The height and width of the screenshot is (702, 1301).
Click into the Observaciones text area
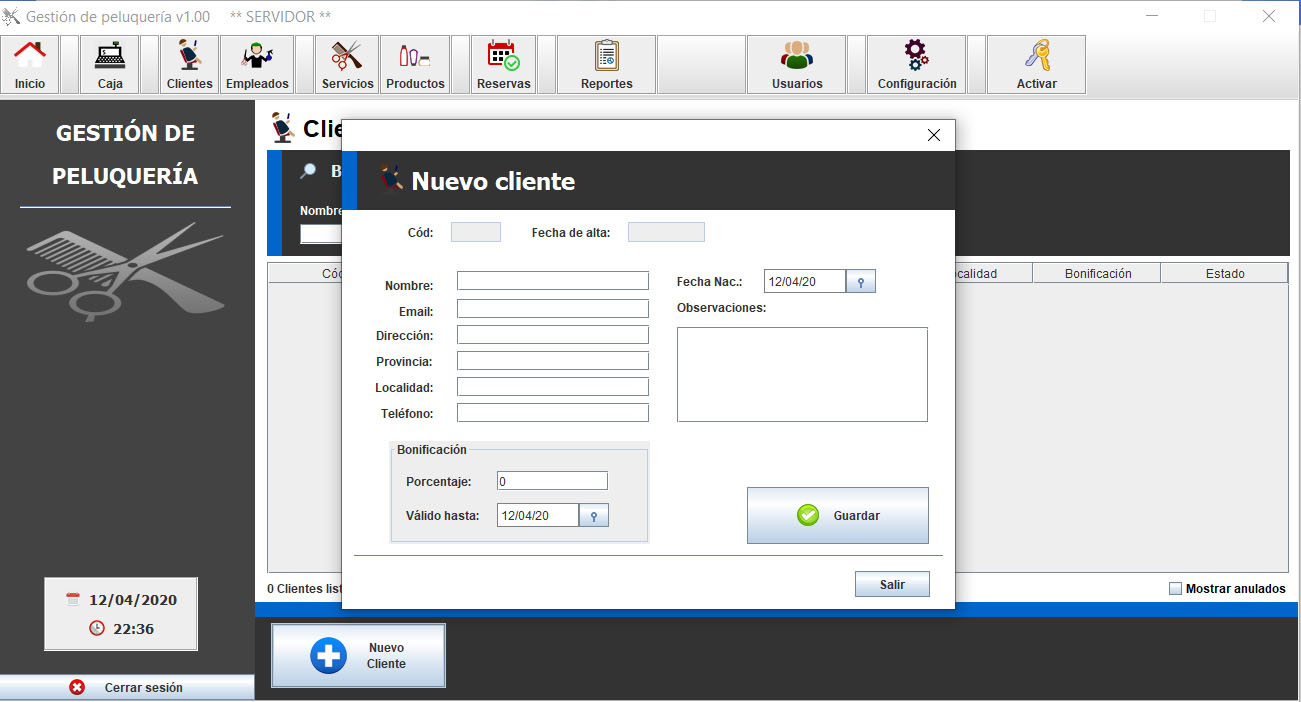[x=802, y=374]
